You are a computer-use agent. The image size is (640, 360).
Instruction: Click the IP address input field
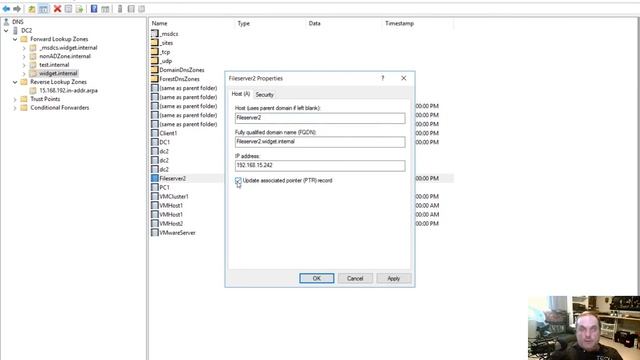point(320,165)
